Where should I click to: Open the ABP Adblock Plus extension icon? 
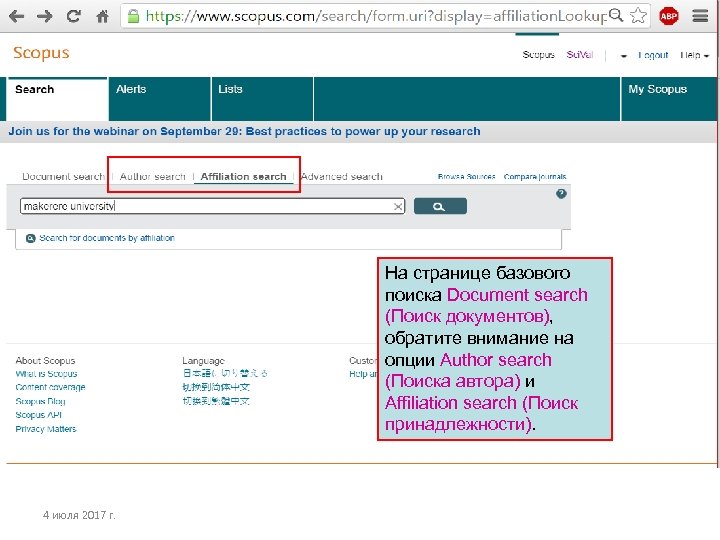[669, 17]
